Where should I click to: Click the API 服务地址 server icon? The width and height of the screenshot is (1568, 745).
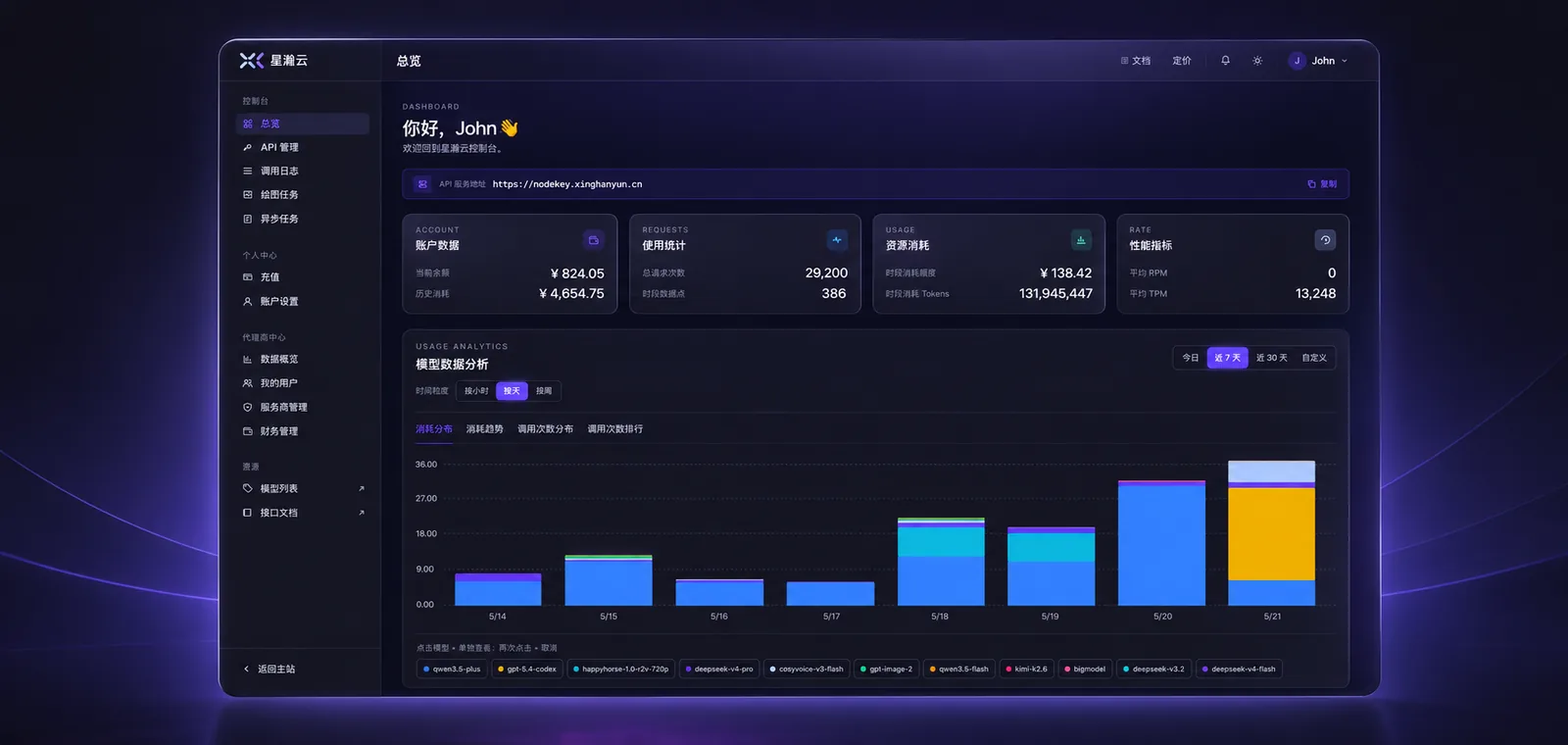point(422,184)
